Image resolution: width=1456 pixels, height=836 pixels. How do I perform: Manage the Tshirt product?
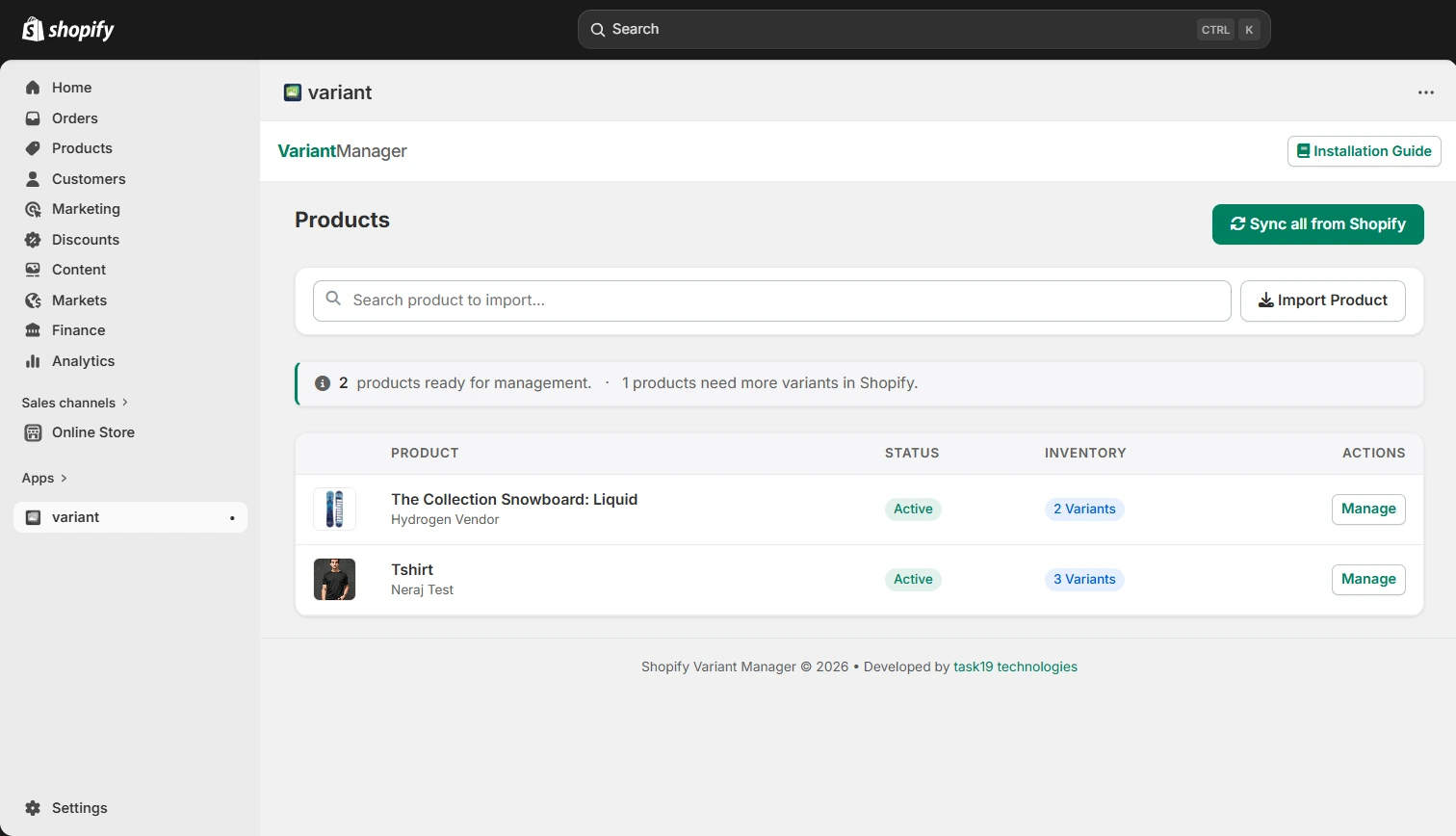click(1367, 579)
